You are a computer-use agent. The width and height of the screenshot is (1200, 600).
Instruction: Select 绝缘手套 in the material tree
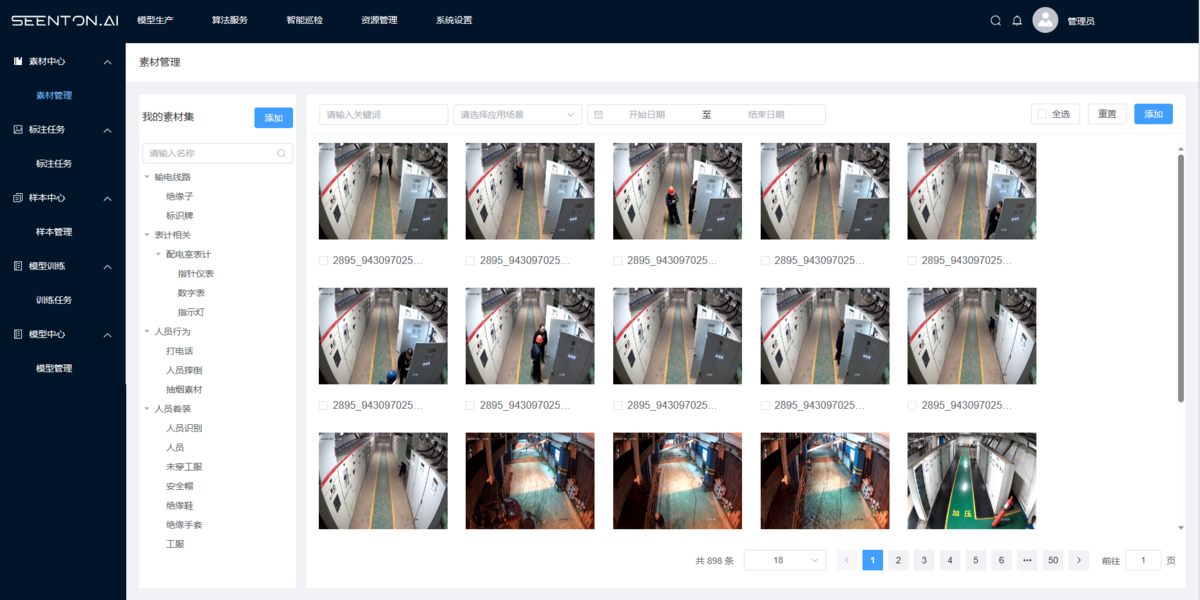pos(184,525)
